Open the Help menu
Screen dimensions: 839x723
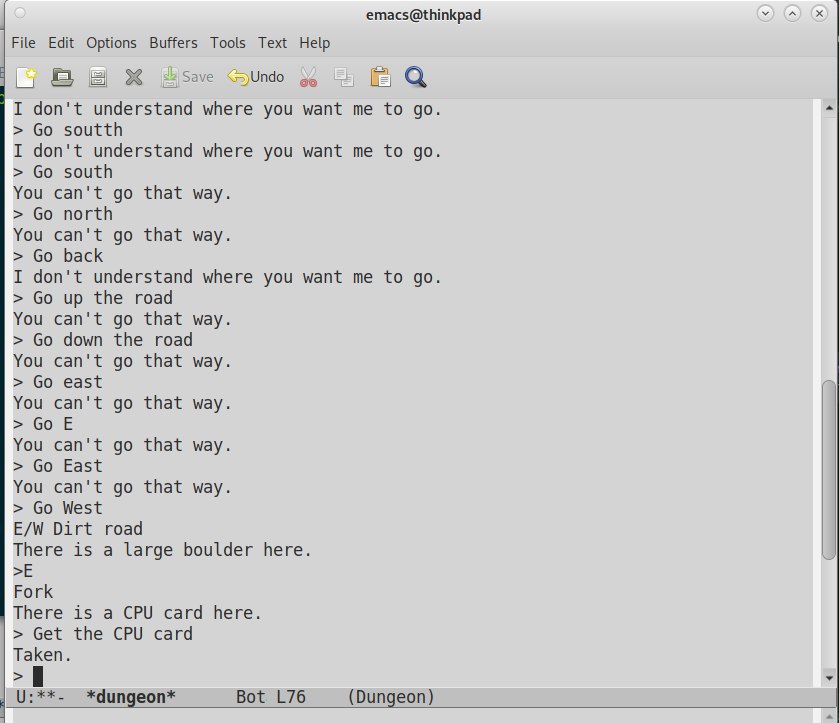[x=314, y=43]
